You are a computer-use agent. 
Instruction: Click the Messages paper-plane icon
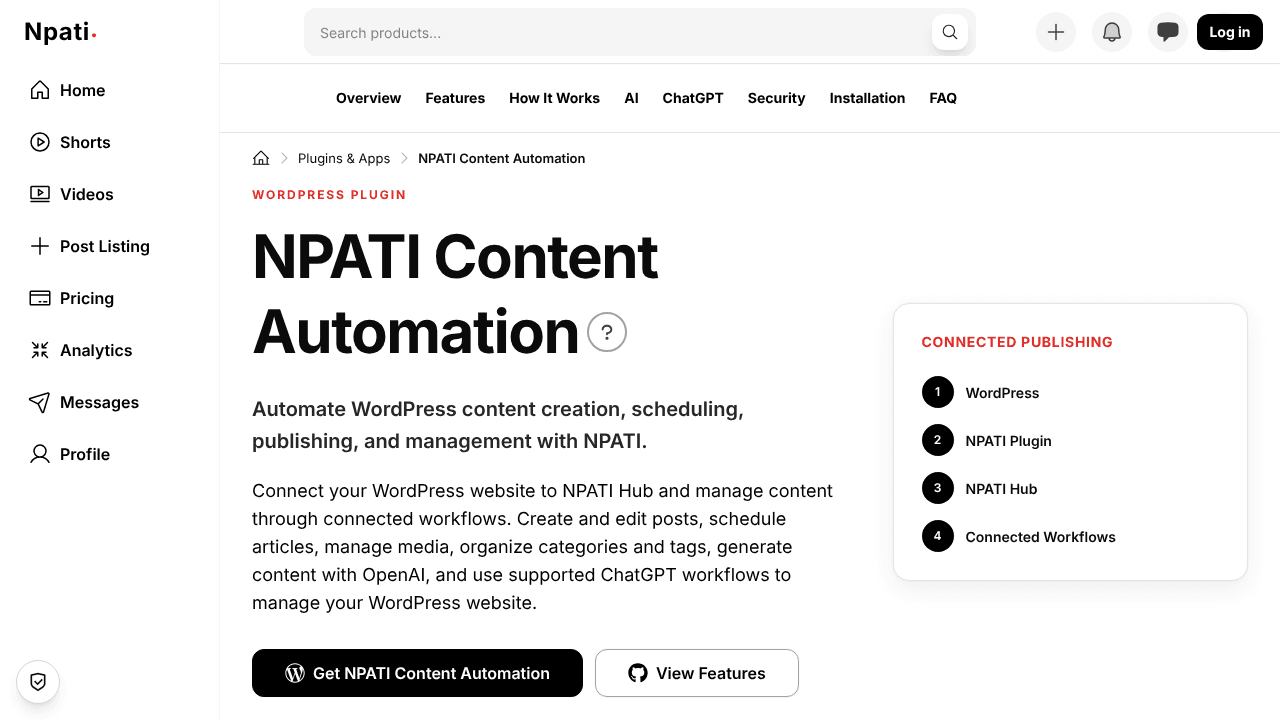coord(40,402)
